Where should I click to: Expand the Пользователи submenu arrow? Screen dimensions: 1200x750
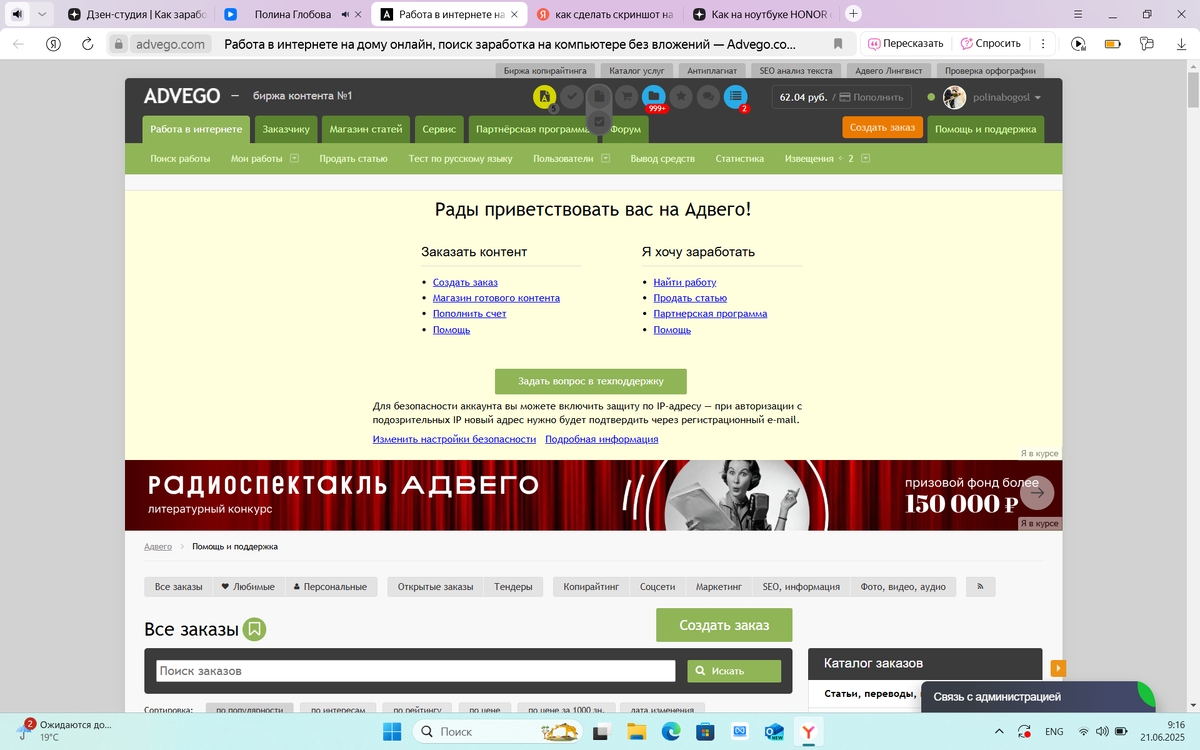coord(605,158)
